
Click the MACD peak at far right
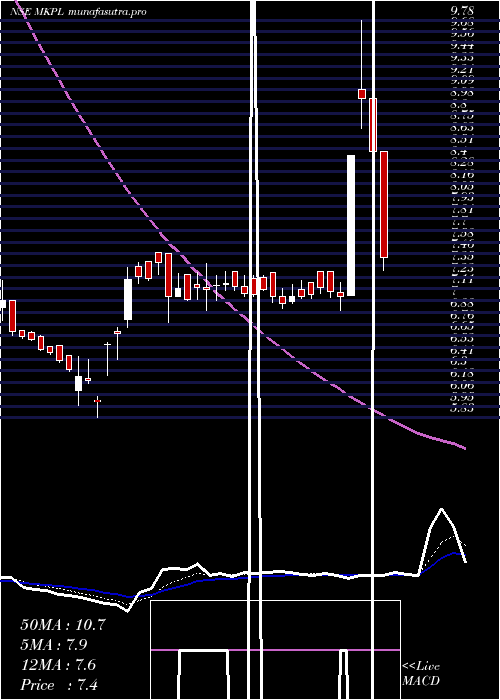[442, 509]
